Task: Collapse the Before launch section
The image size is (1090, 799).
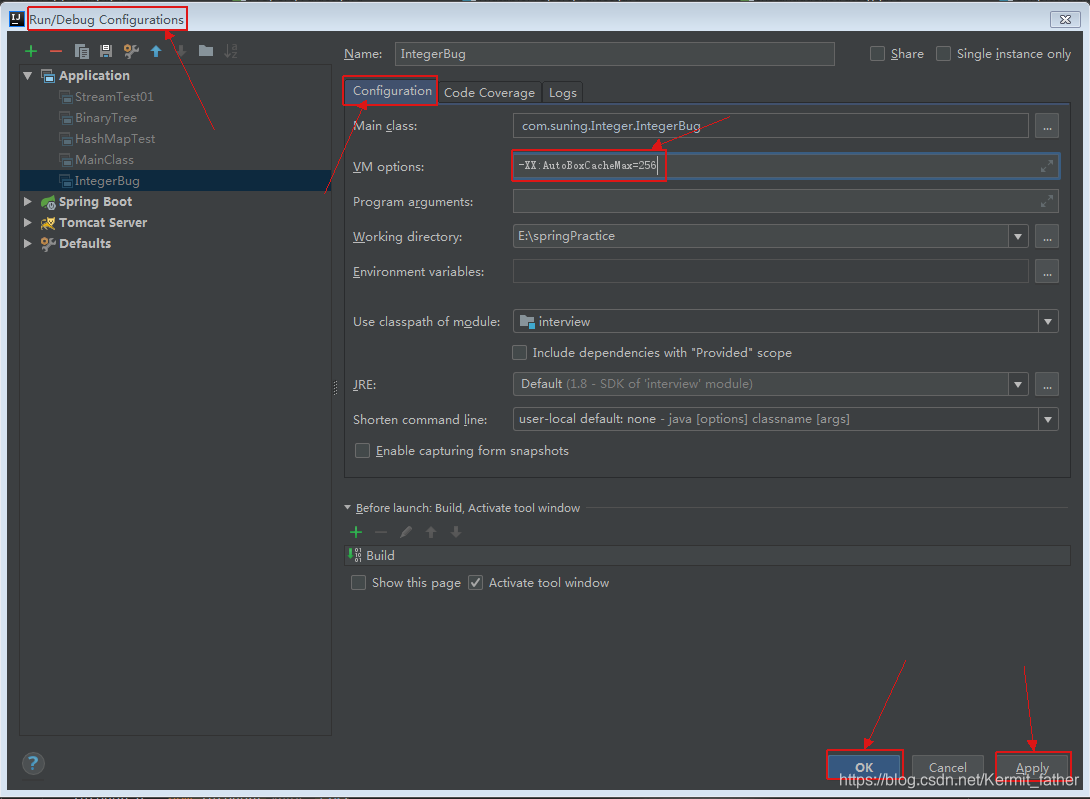Action: [348, 508]
